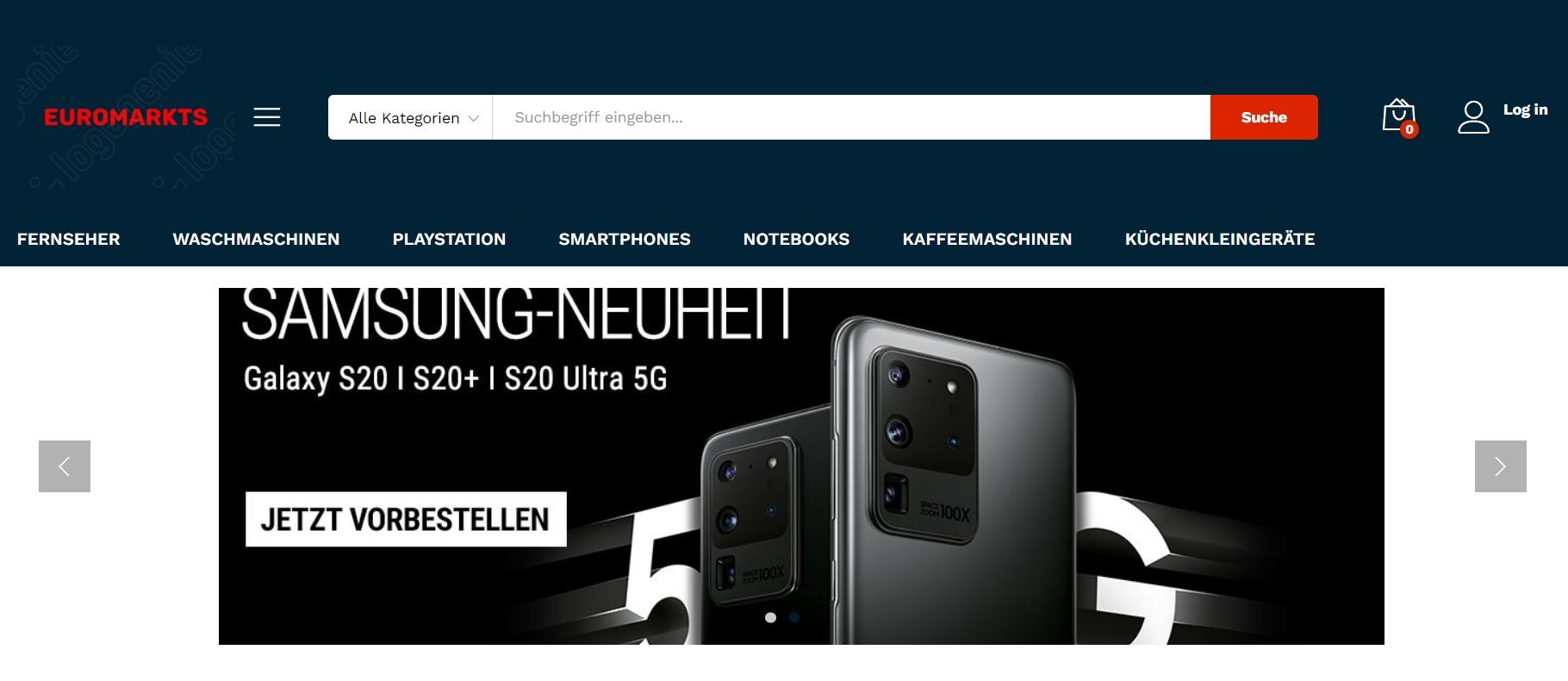Go to the previous slide arrow

65,466
